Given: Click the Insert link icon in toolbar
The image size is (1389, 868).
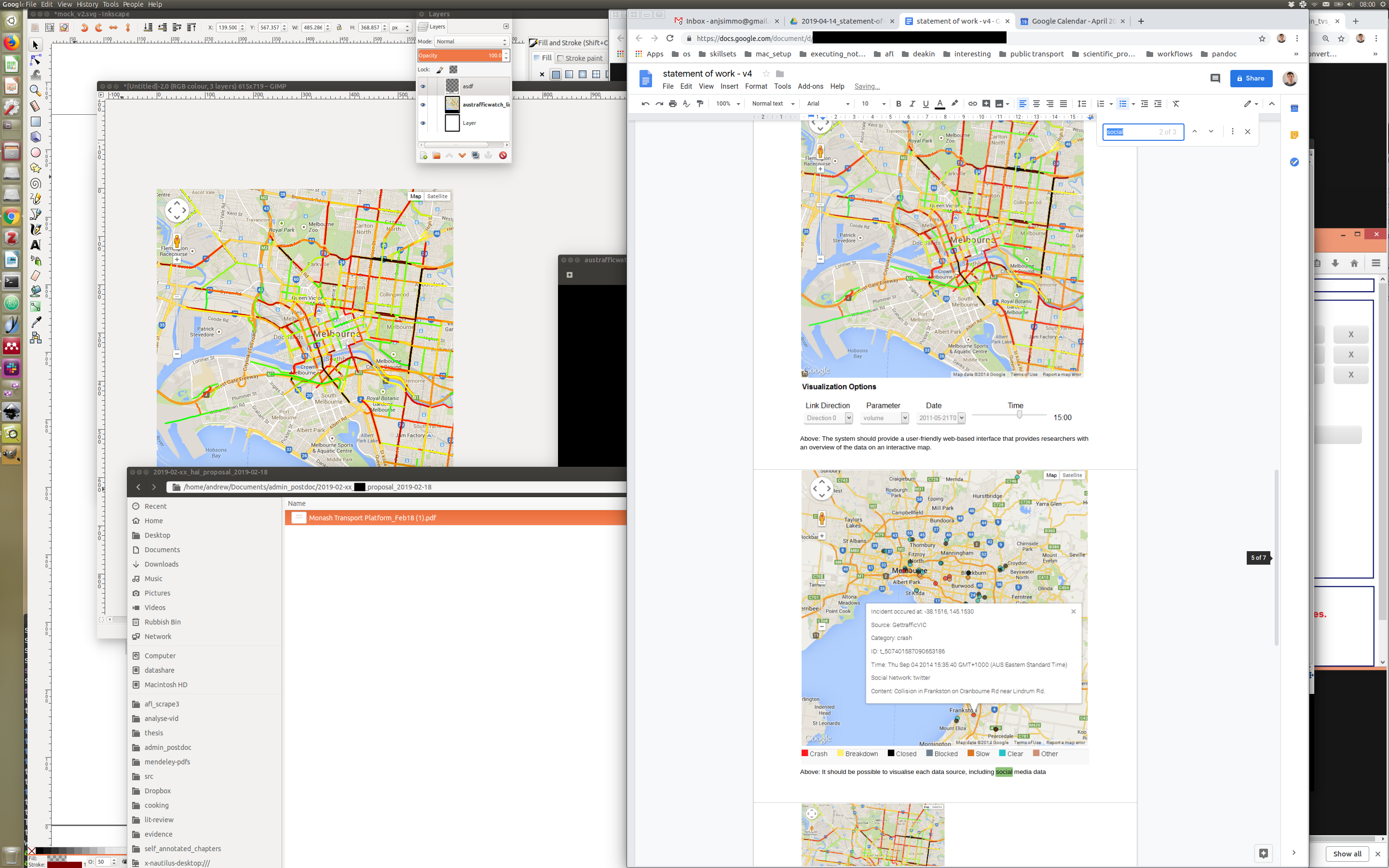Looking at the screenshot, I should click(972, 104).
